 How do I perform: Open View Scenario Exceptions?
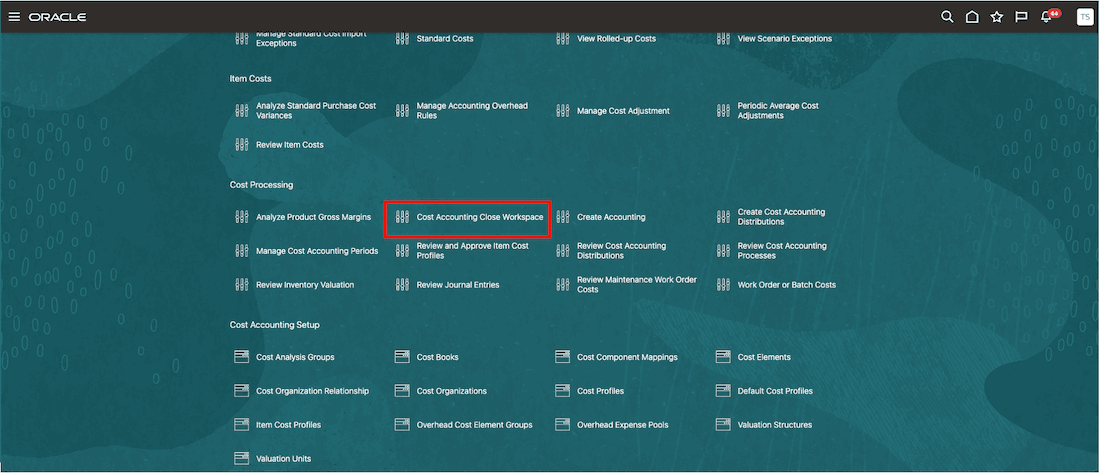784,39
